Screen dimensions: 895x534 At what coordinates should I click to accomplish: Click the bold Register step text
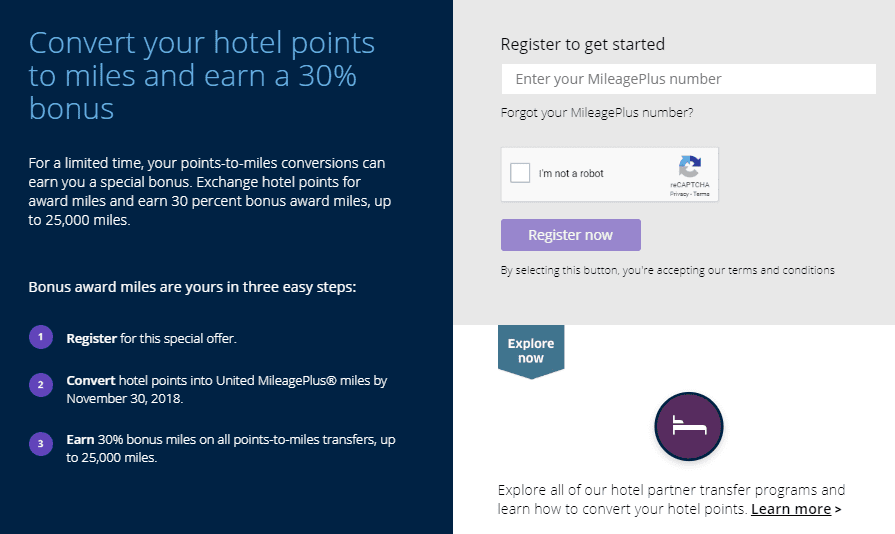pyautogui.click(x=91, y=339)
